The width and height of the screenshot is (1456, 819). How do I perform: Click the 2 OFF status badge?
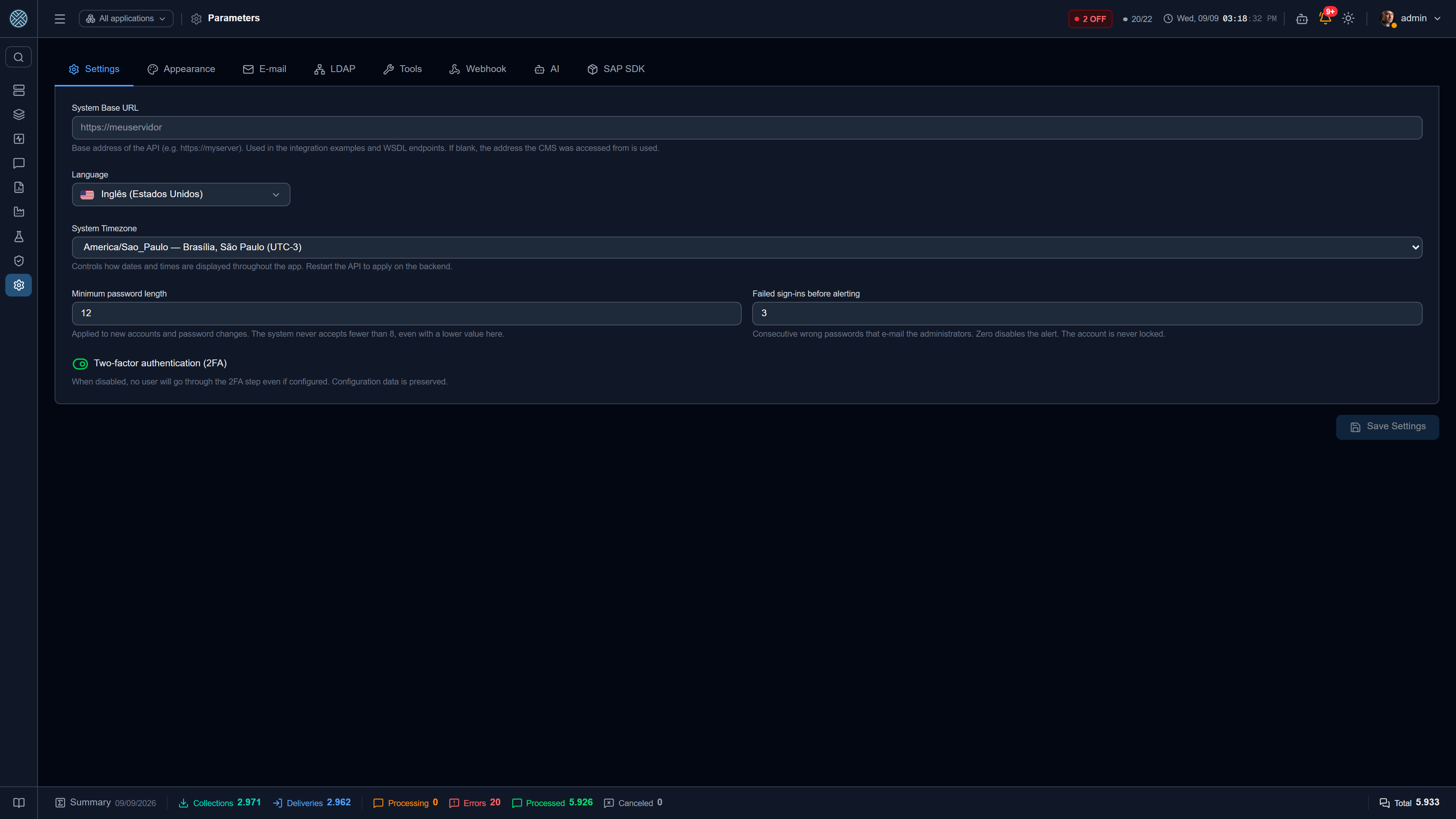coord(1090,19)
